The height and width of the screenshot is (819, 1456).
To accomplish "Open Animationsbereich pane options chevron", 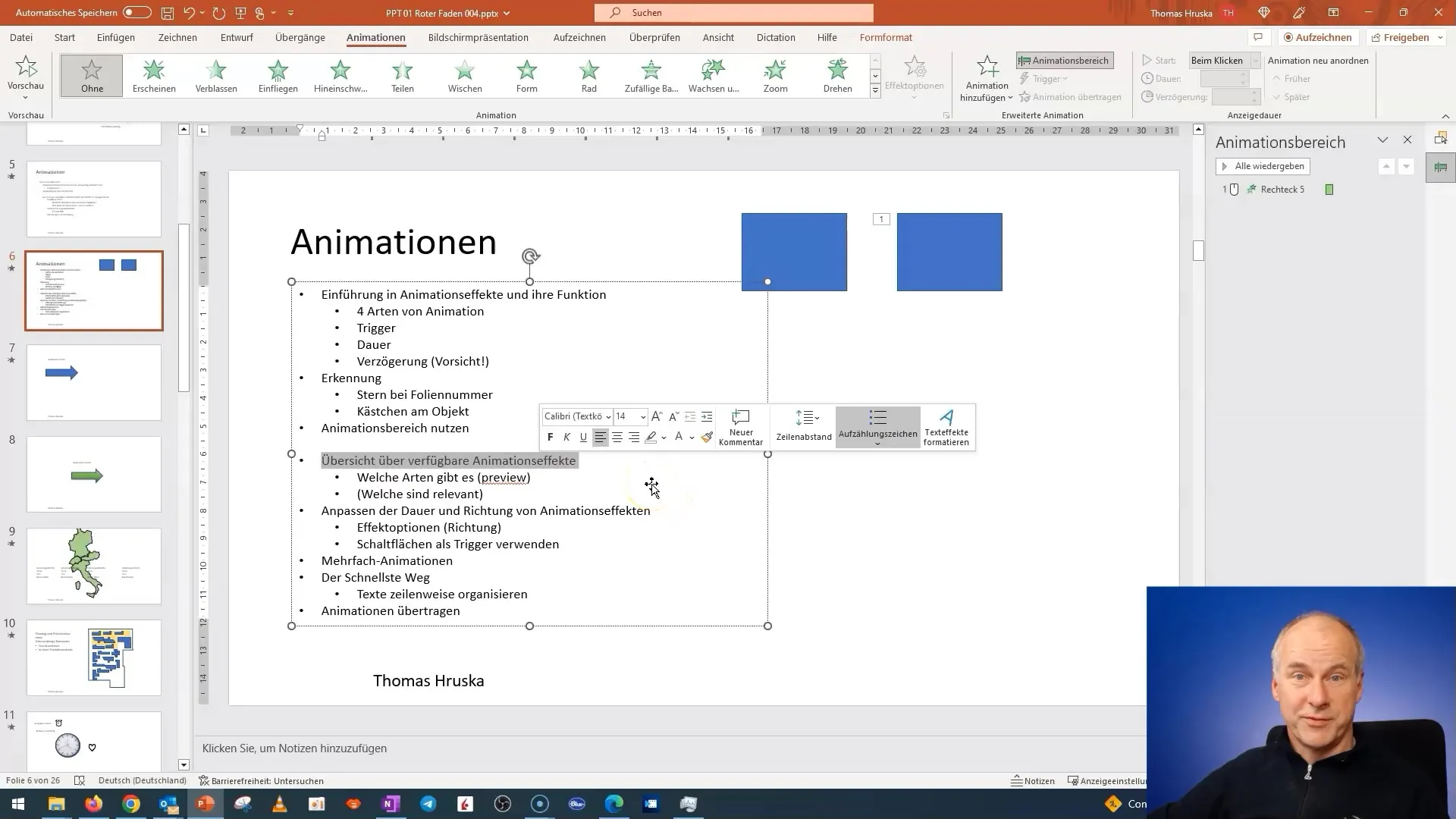I will 1382,140.
